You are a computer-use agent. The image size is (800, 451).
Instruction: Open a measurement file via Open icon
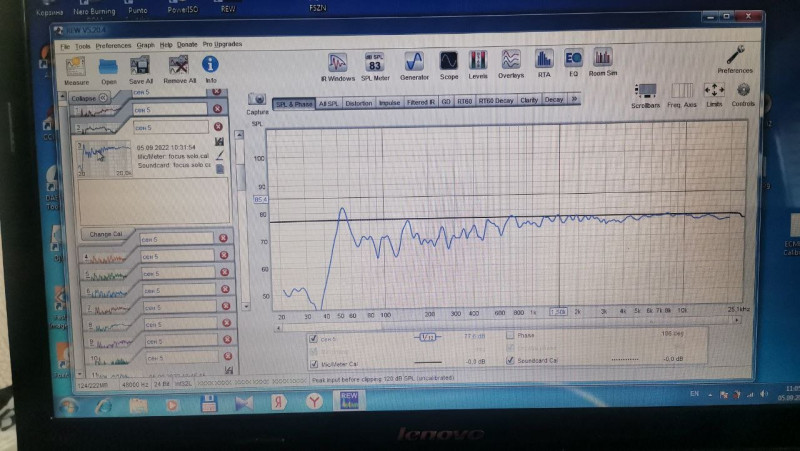(x=108, y=67)
